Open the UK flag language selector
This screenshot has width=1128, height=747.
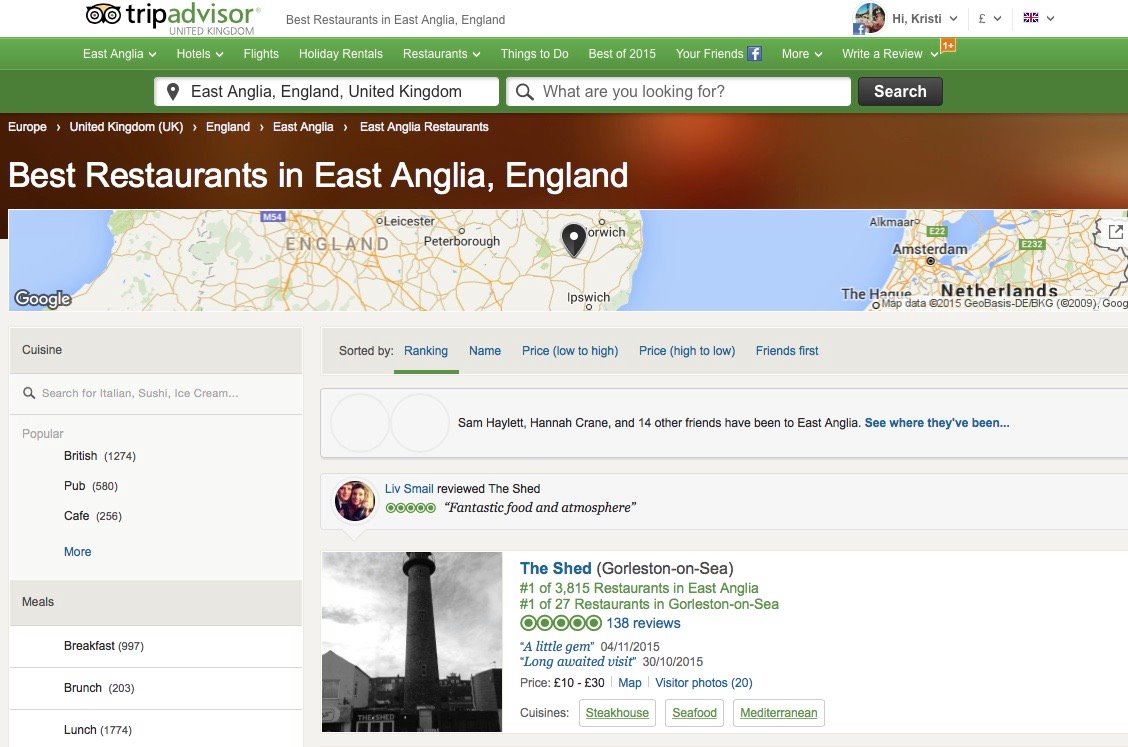1038,18
